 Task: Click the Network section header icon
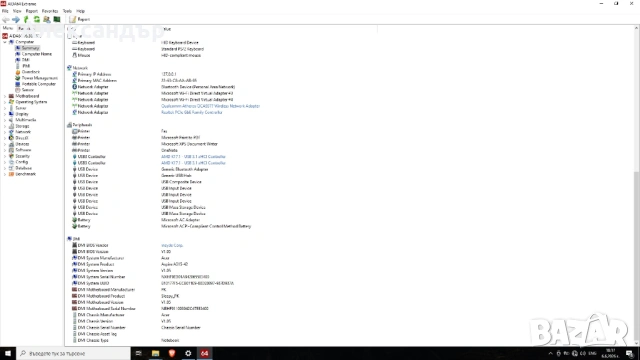[69, 68]
